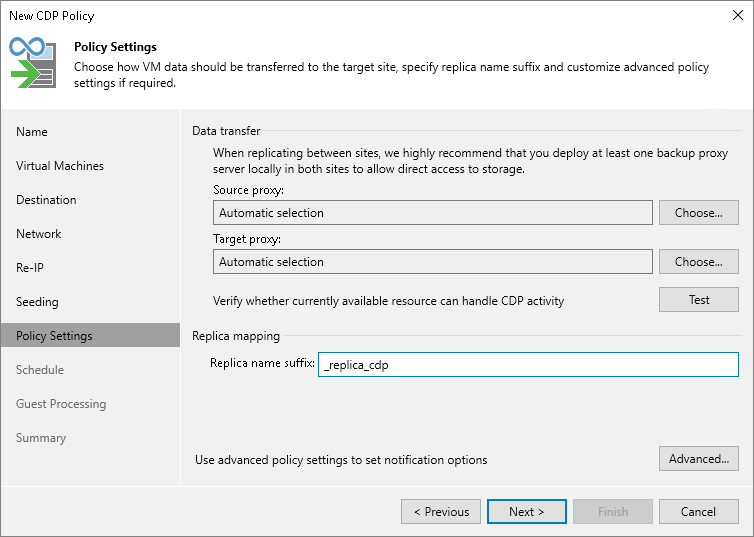Open the Re-IP step
This screenshot has height=537, width=754.
point(30,268)
